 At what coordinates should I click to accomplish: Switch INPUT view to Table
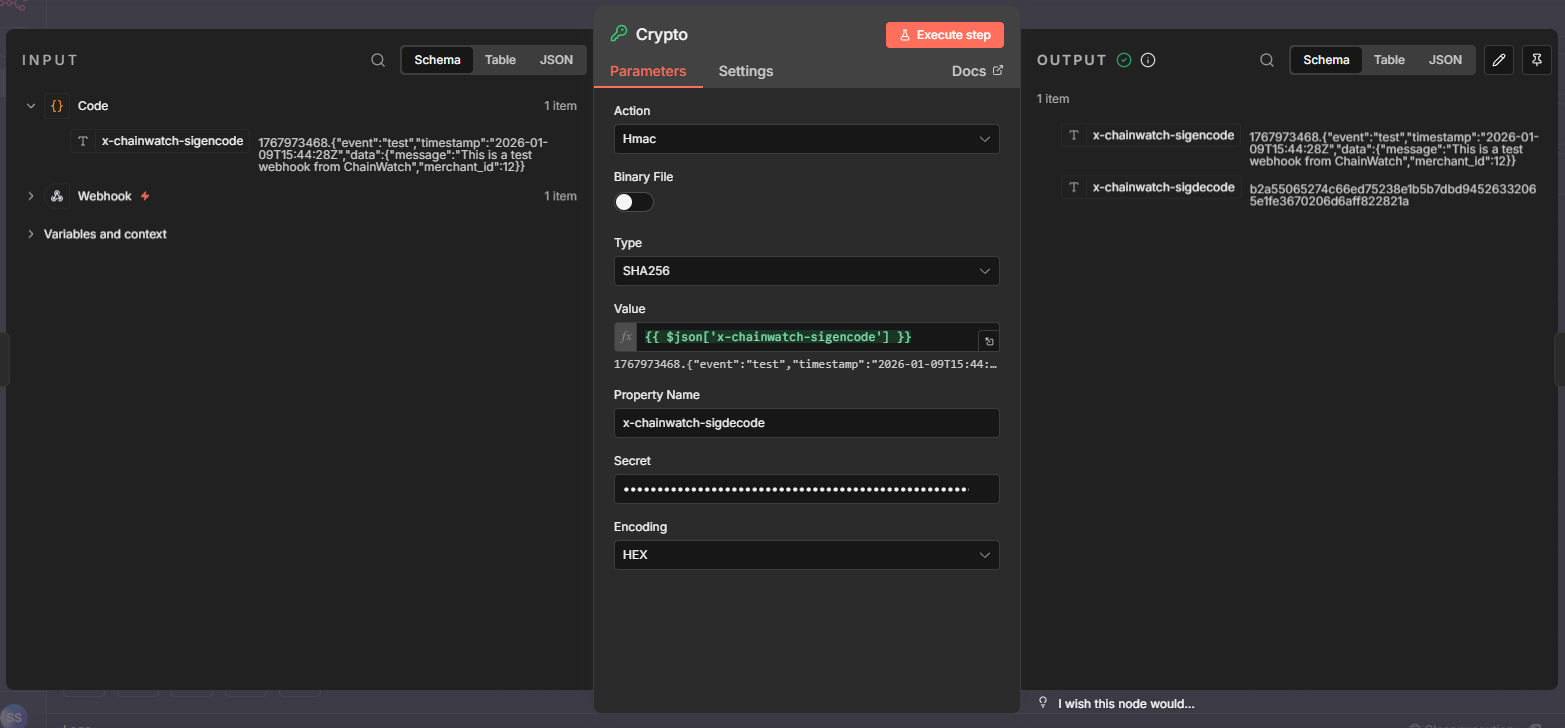point(500,60)
